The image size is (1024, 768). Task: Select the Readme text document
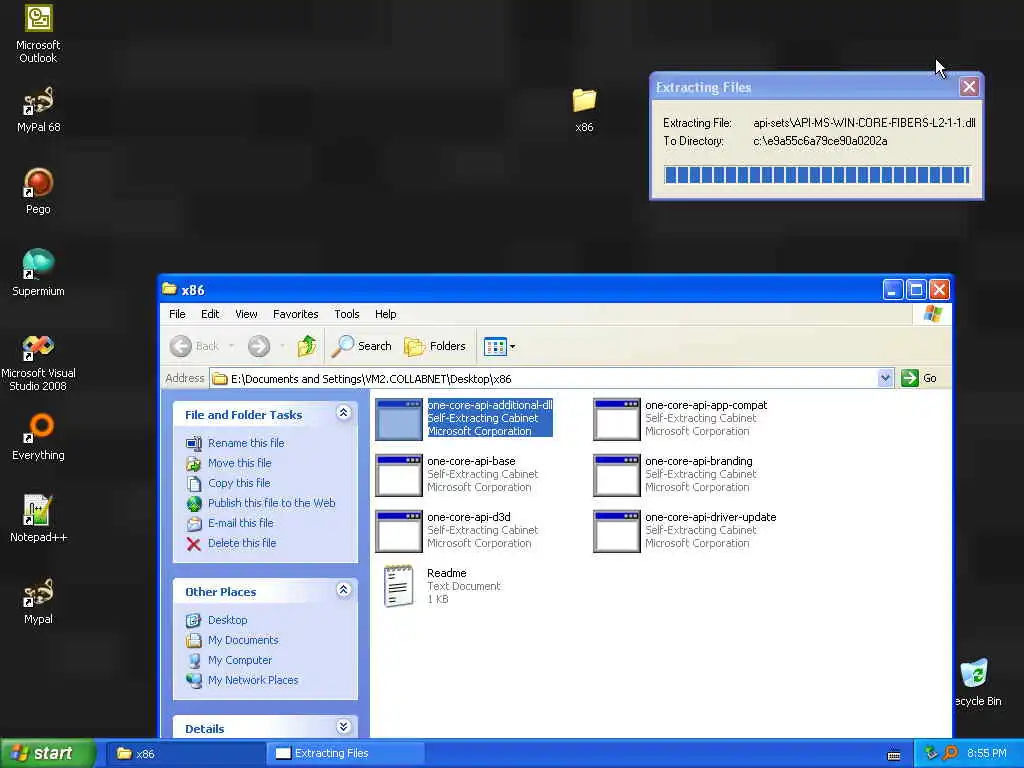[441, 586]
